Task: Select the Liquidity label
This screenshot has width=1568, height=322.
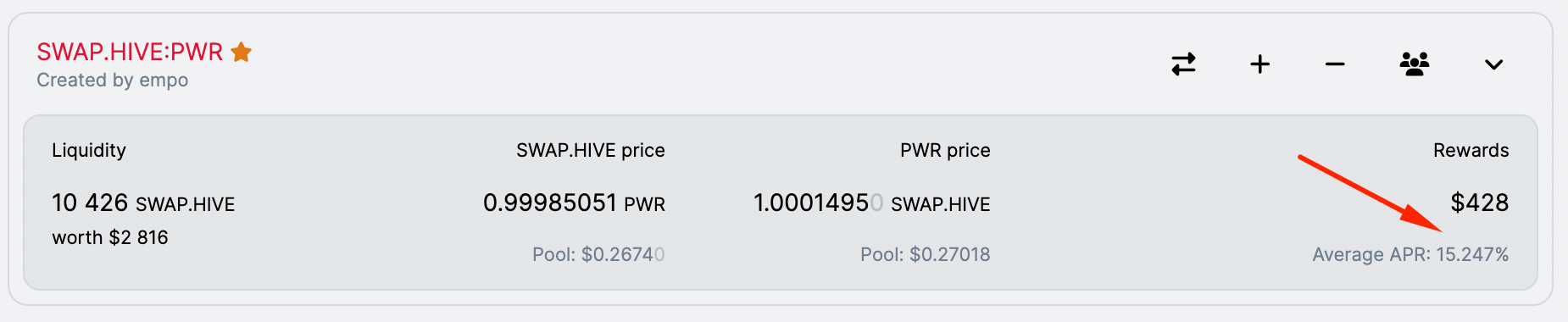Action: (x=89, y=150)
